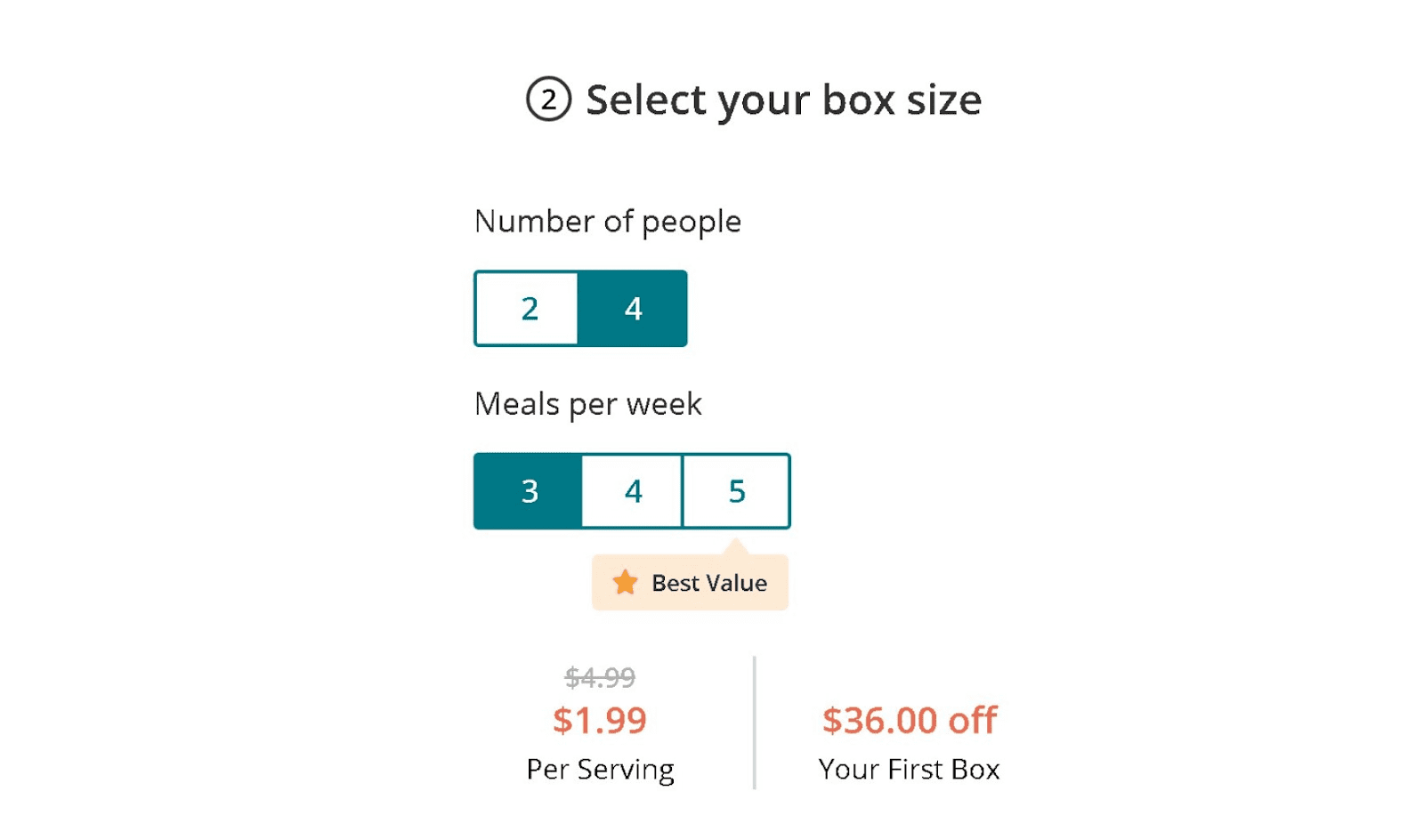Image resolution: width=1424 pixels, height=840 pixels.
Task: Click the "Best Value" label text
Action: (709, 583)
